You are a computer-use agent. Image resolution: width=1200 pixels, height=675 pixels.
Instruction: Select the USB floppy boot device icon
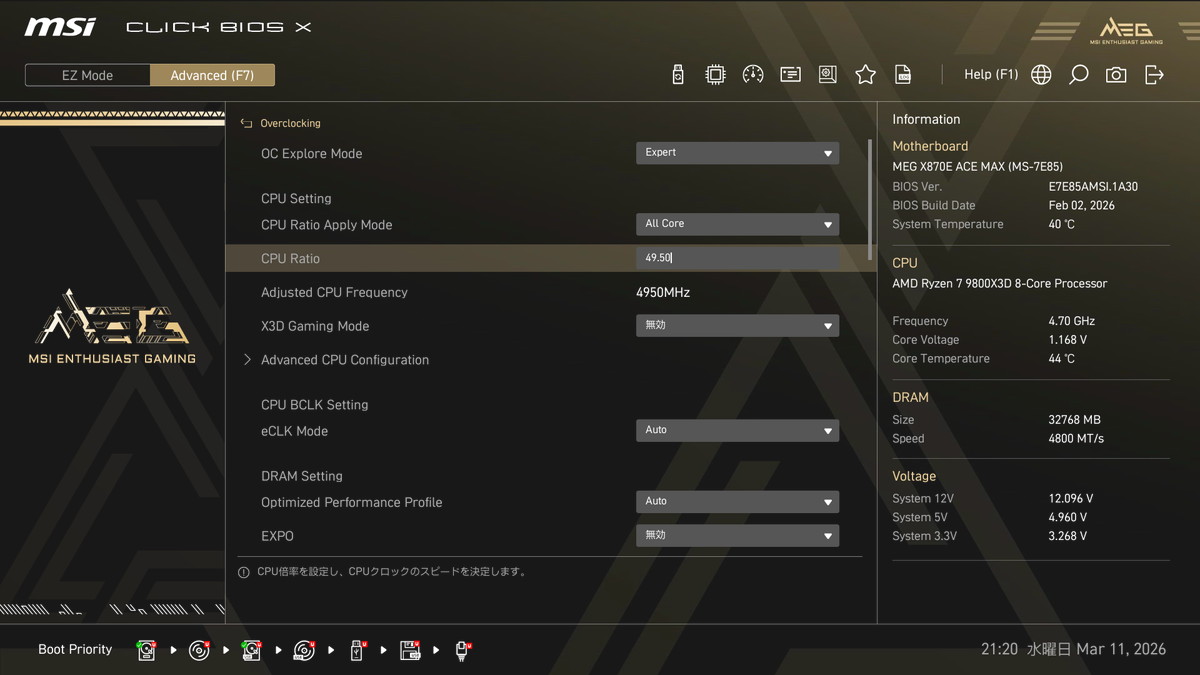[x=410, y=650]
